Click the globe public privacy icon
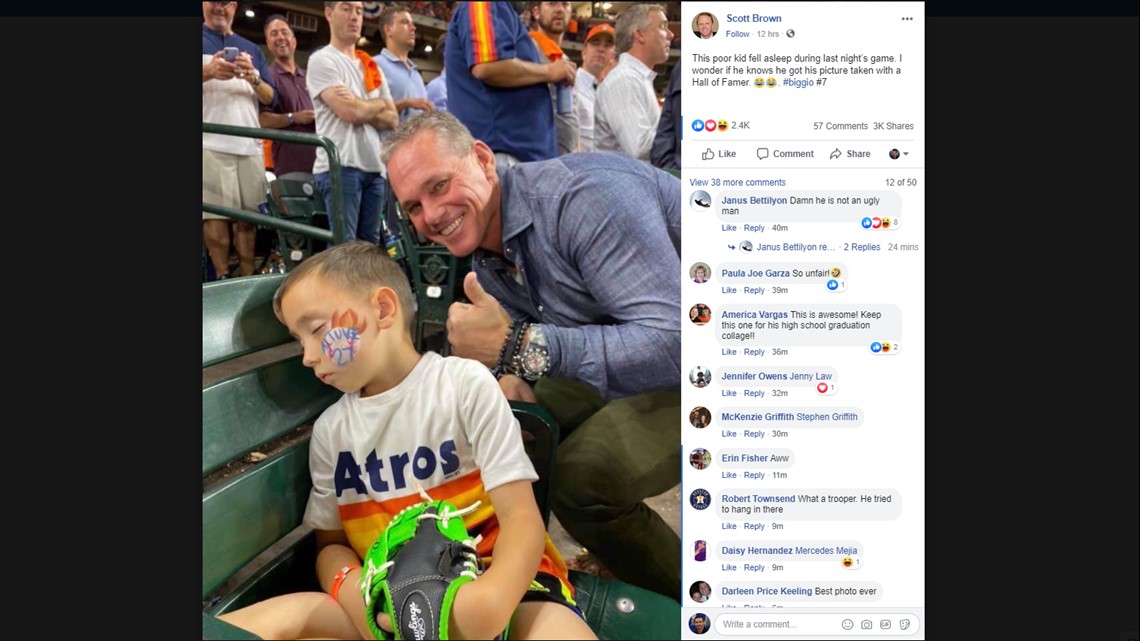 (790, 33)
